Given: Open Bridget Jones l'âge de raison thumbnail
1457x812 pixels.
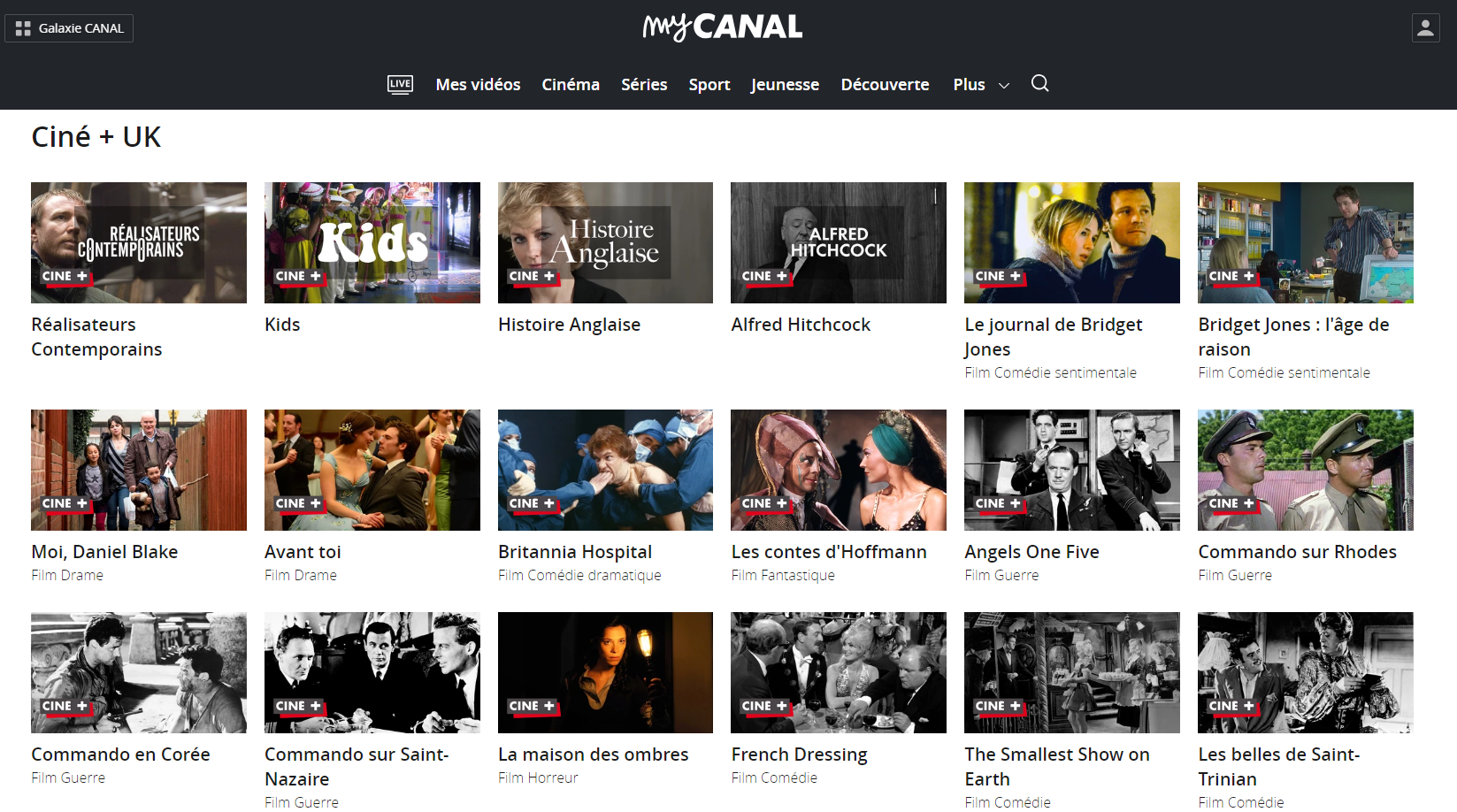Looking at the screenshot, I should 1306,242.
